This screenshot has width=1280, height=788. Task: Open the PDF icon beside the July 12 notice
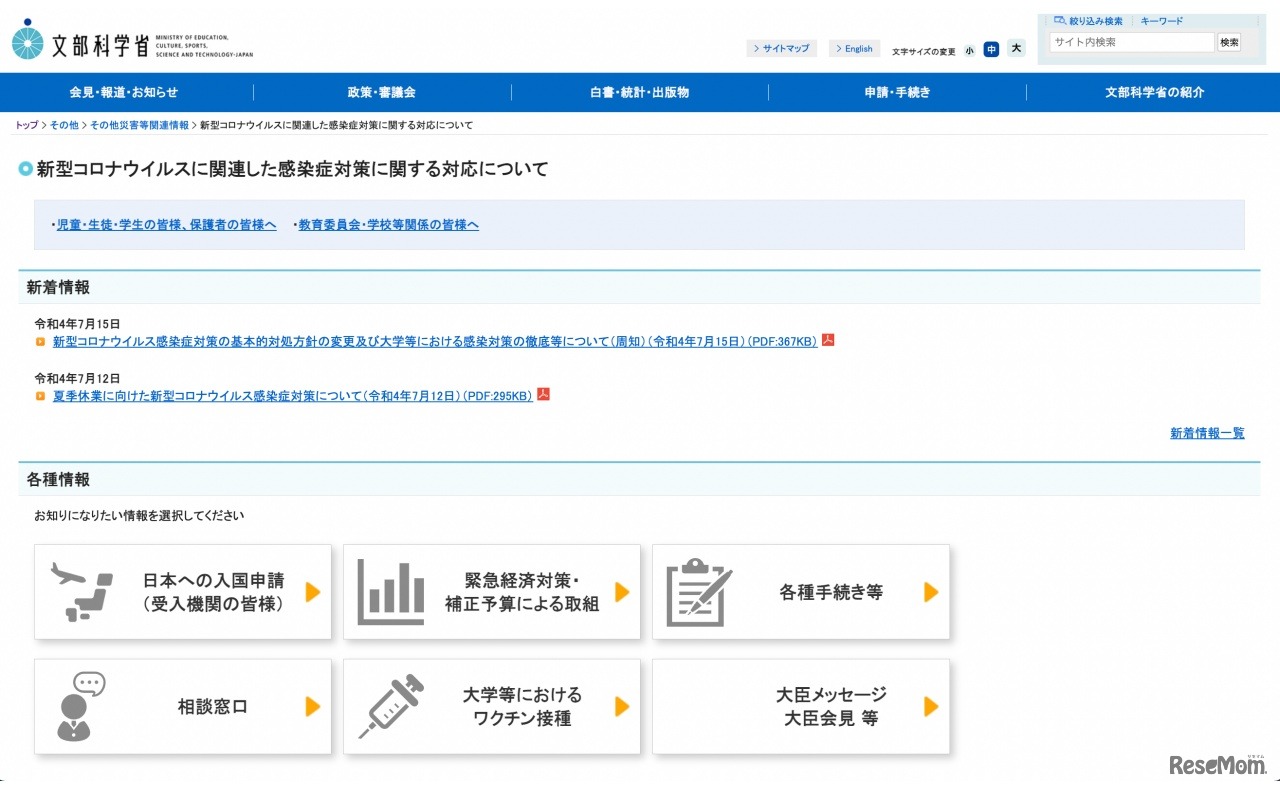[x=543, y=395]
